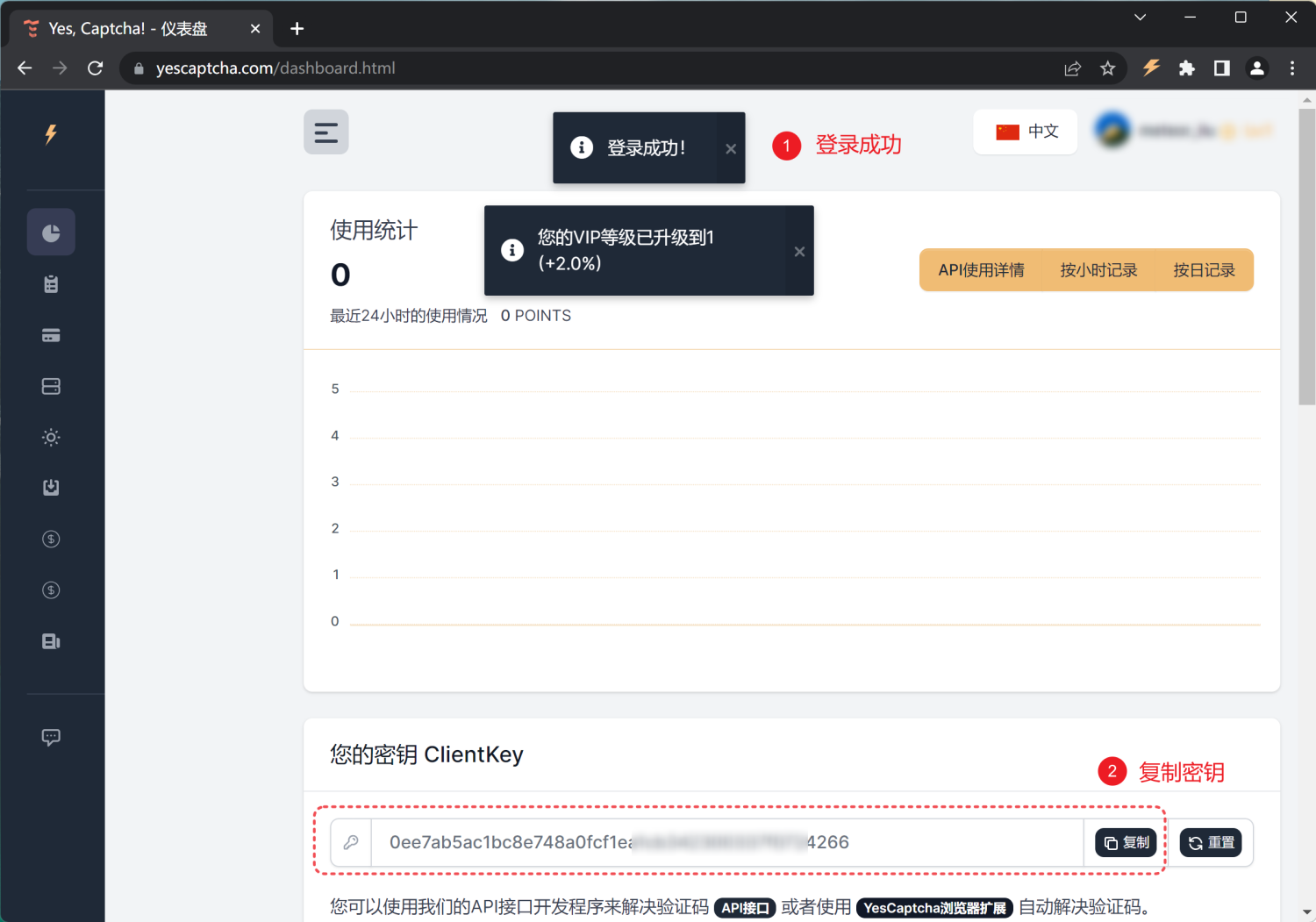Open the download inbox sidebar icon

click(x=51, y=488)
